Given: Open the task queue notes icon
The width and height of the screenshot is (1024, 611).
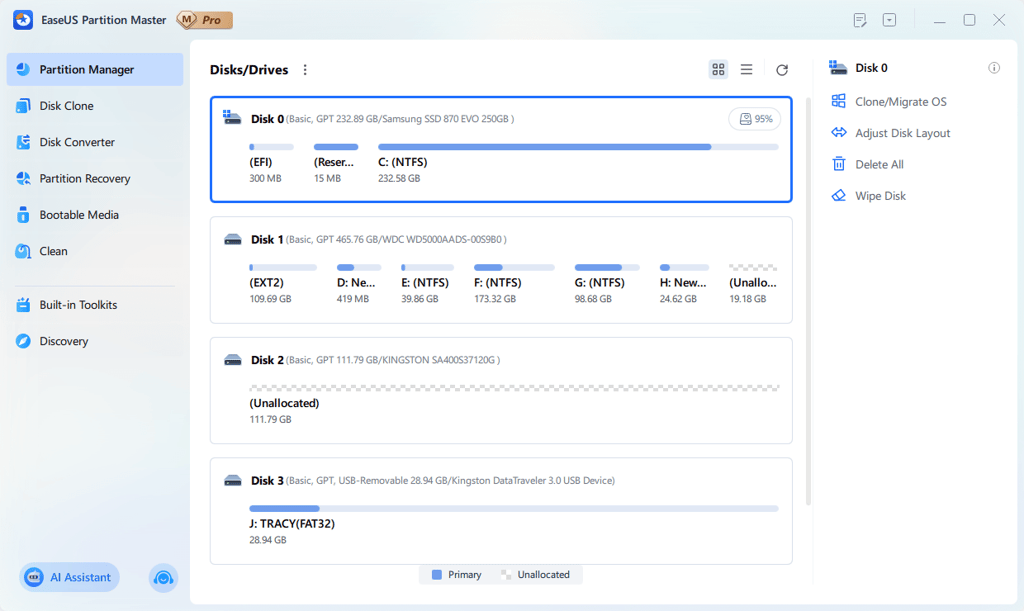Looking at the screenshot, I should (860, 20).
